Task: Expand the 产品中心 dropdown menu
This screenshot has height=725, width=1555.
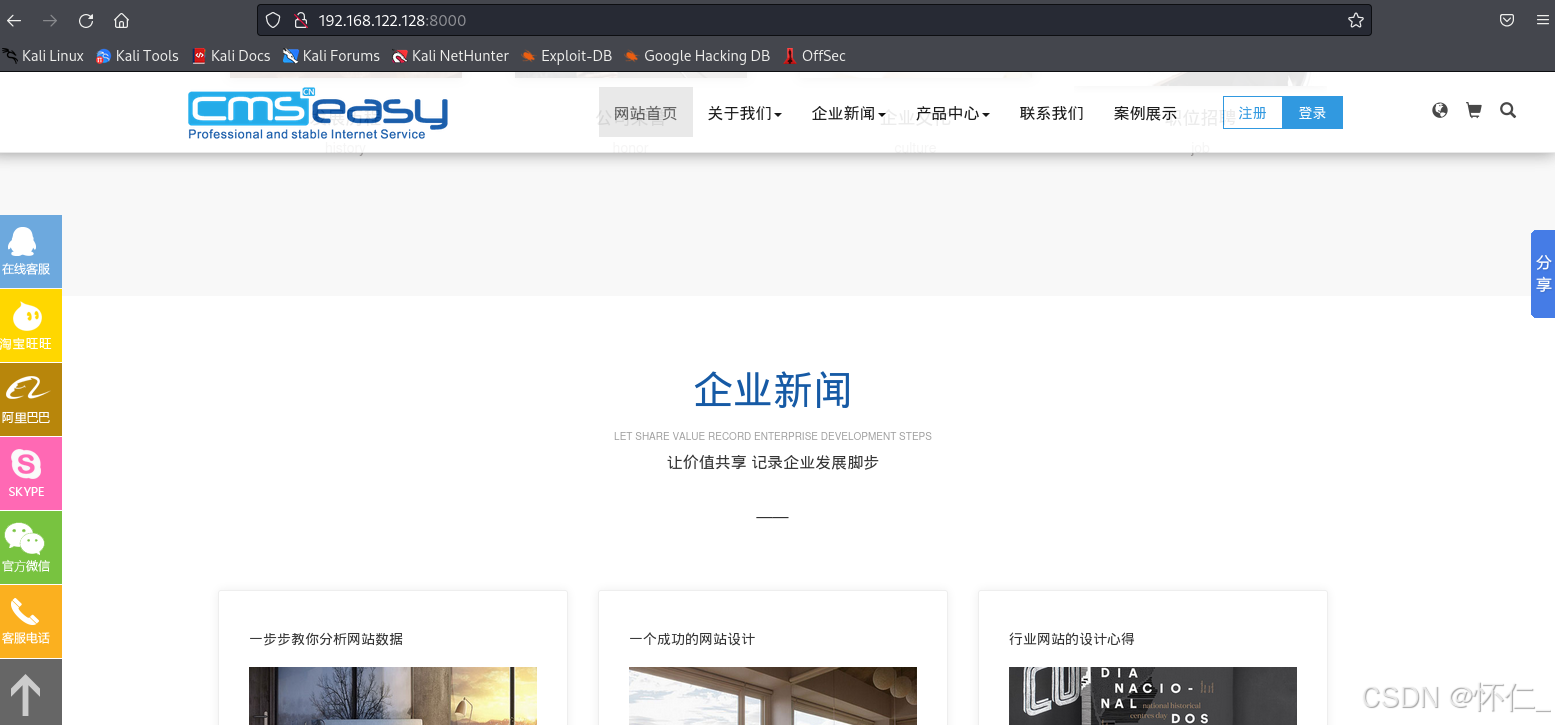Action: 952,113
